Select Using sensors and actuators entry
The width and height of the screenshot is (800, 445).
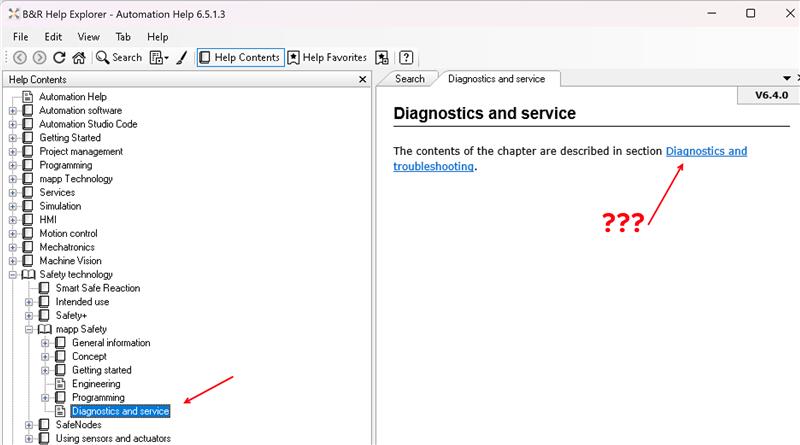point(113,438)
